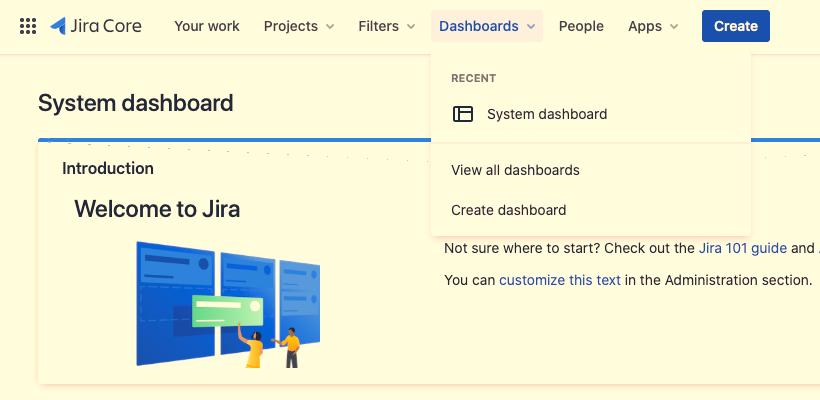
Task: Click the RECENT section label
Action: click(x=473, y=78)
